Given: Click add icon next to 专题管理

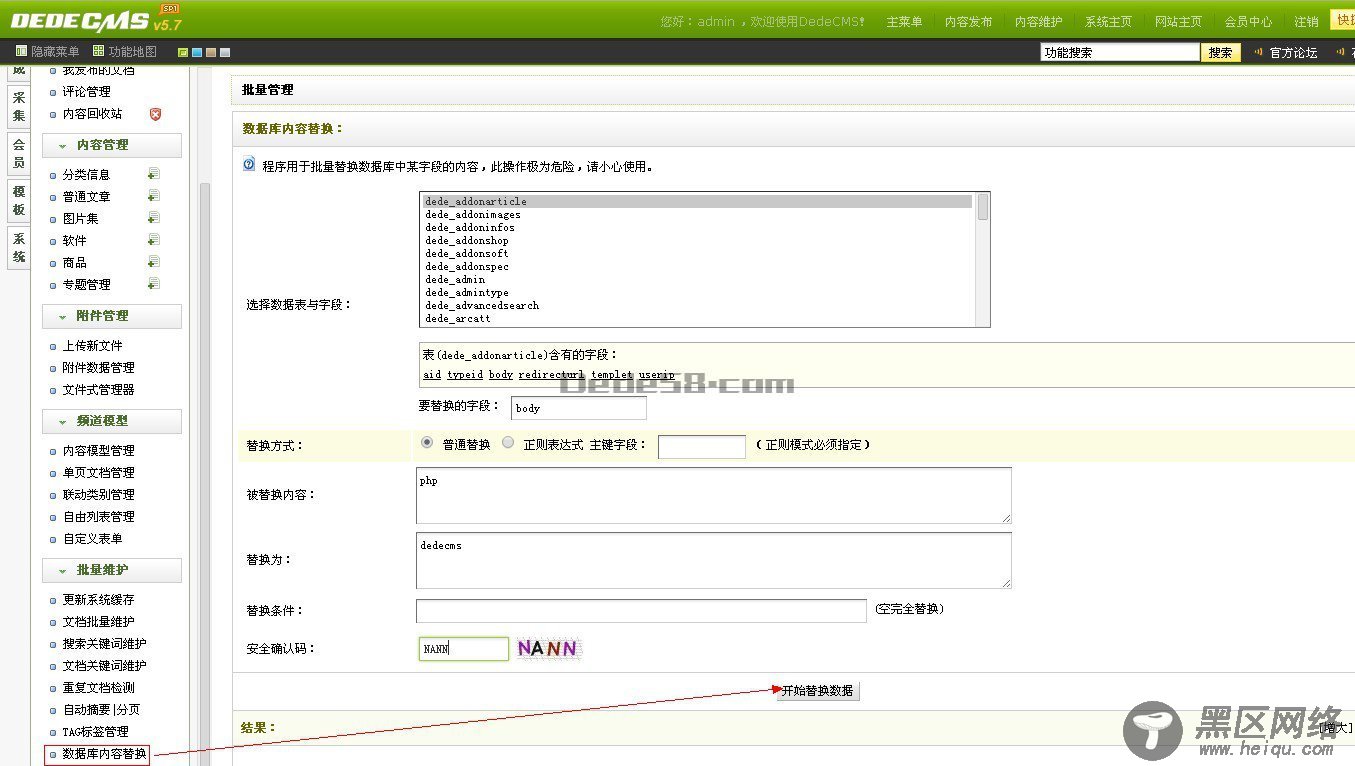Looking at the screenshot, I should (x=153, y=284).
